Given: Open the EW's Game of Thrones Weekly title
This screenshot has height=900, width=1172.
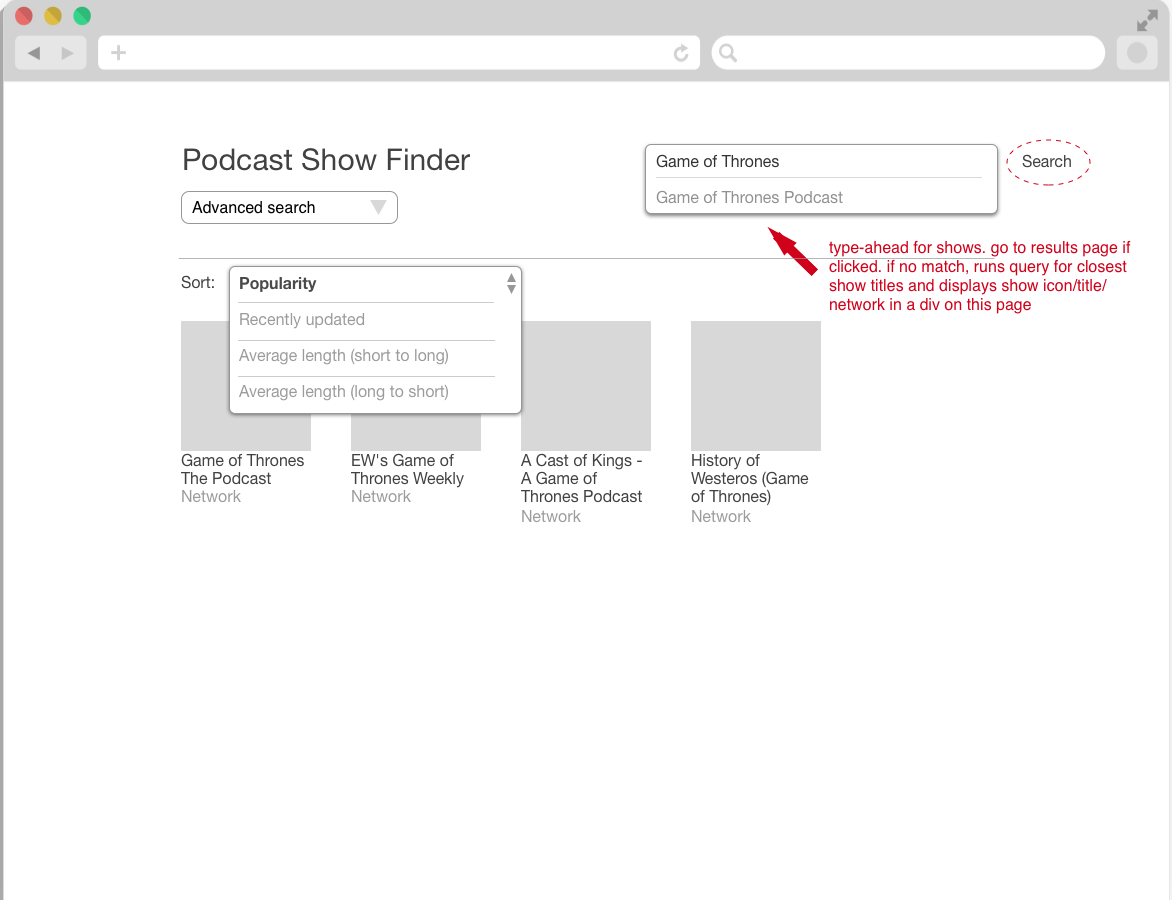Looking at the screenshot, I should (407, 469).
